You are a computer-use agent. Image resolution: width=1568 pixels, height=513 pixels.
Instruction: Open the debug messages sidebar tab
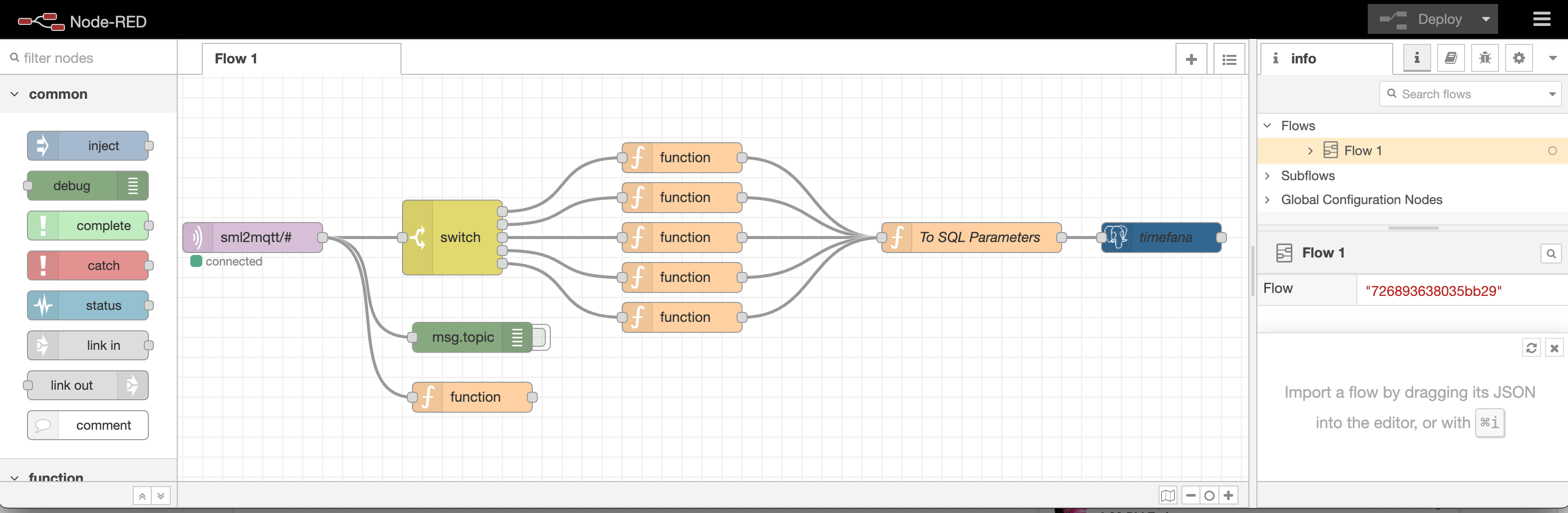tap(1485, 58)
